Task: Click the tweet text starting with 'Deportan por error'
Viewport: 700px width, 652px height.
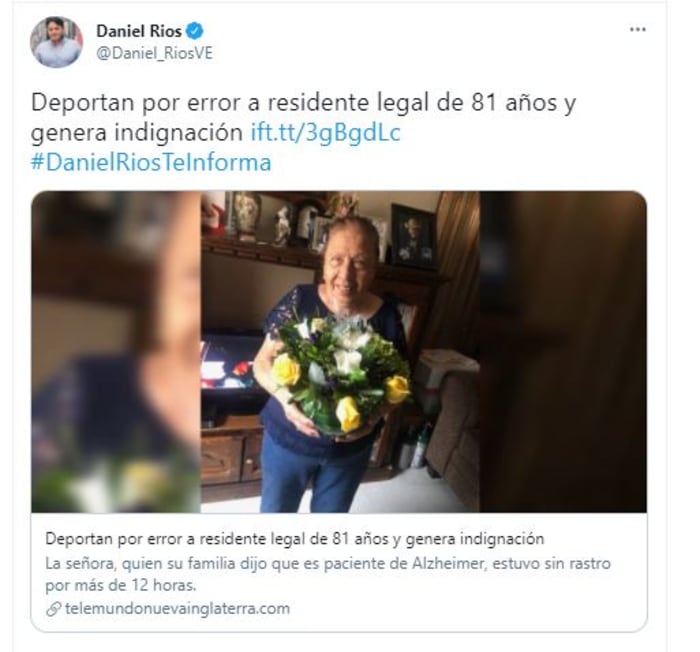Action: coord(304,117)
